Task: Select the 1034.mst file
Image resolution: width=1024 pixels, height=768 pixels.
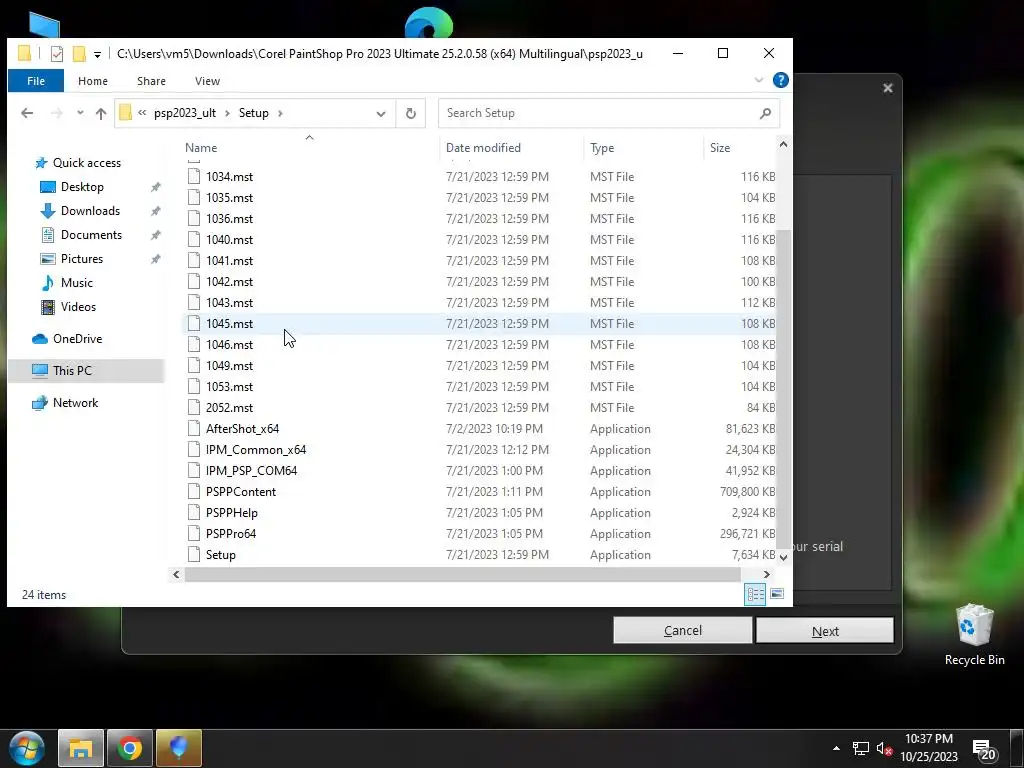Action: pos(229,177)
